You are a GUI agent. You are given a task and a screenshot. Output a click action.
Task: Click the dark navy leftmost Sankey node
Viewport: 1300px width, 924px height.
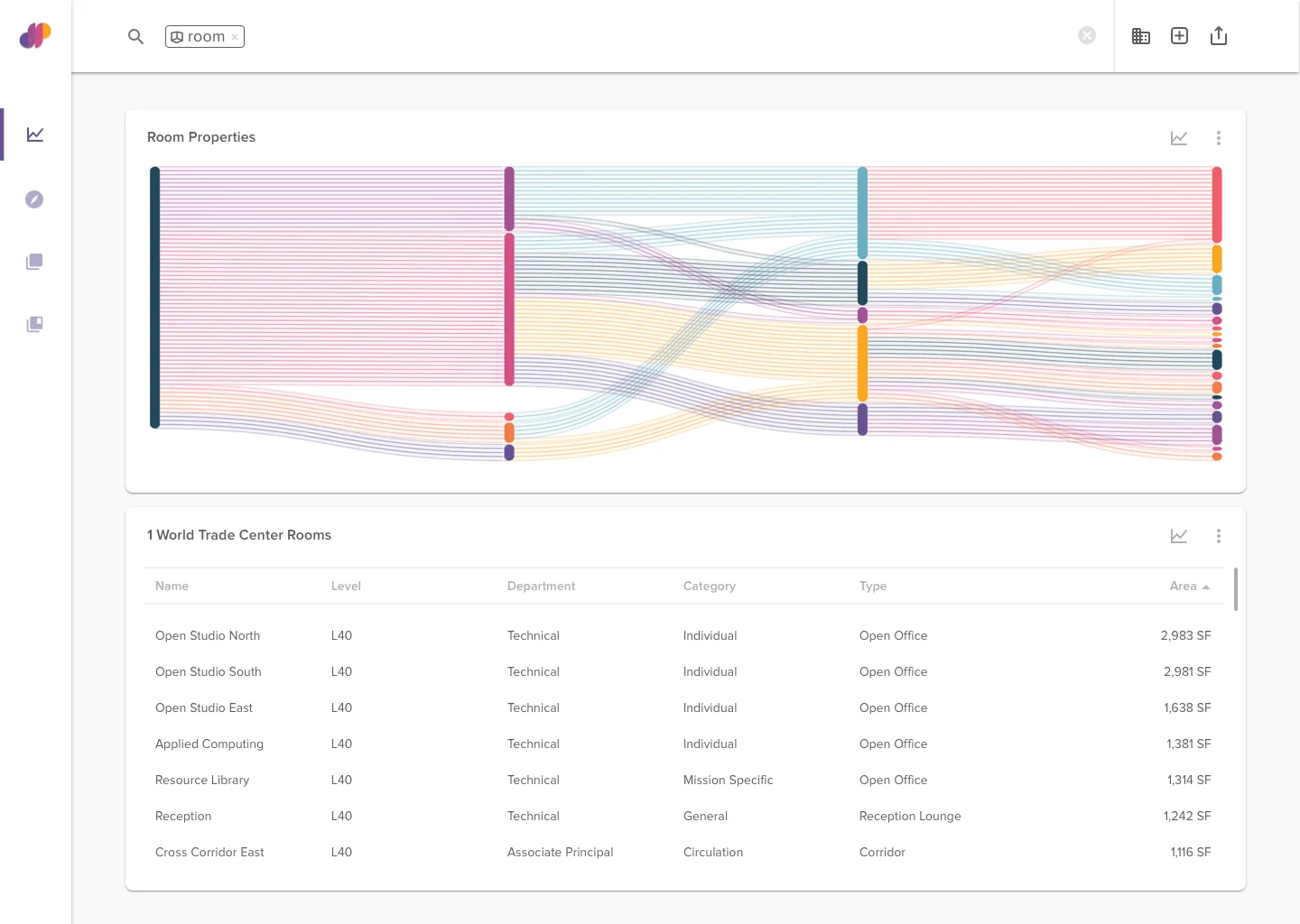point(155,297)
